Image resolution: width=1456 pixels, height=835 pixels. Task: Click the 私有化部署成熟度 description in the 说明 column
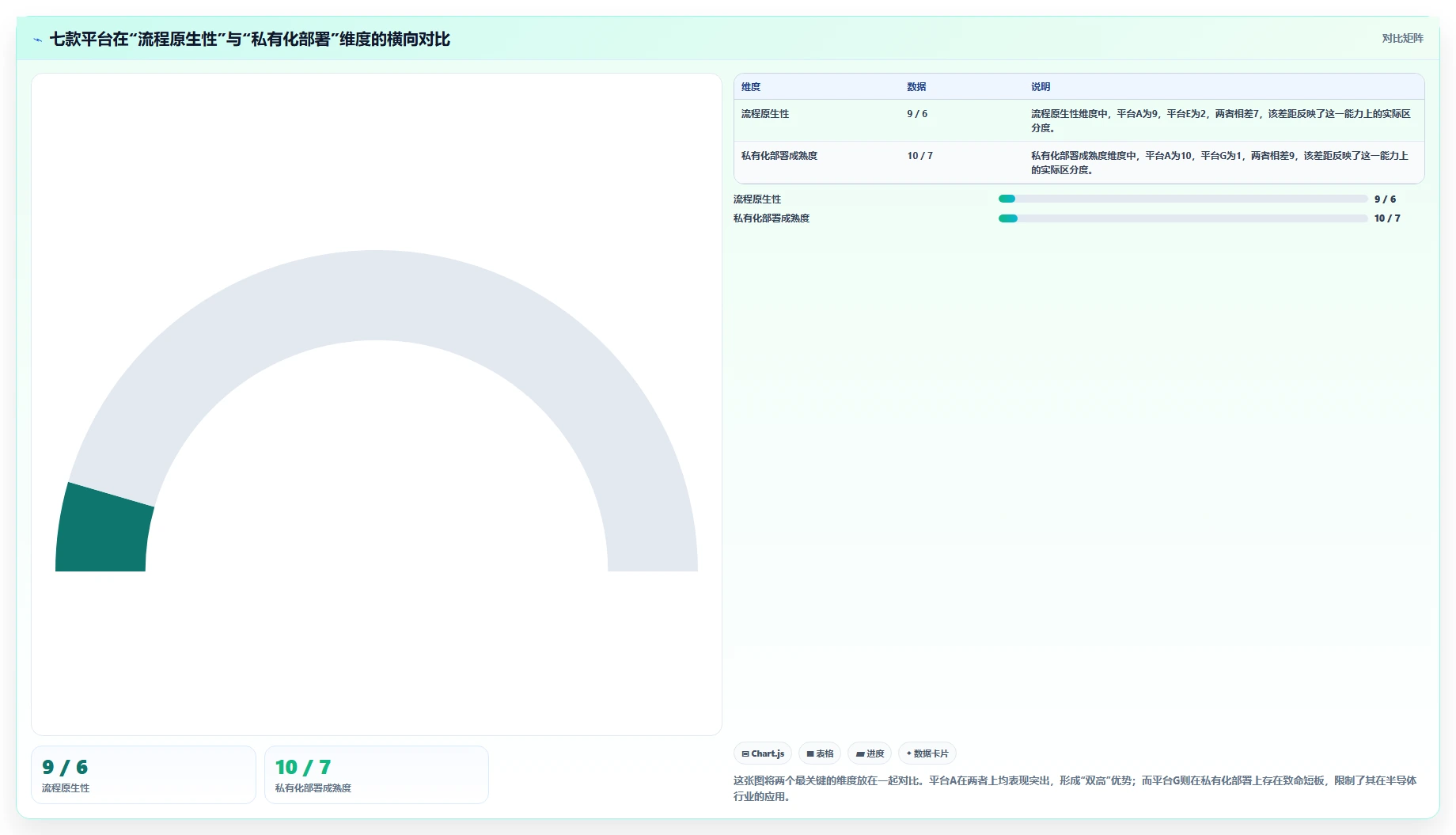tap(1221, 162)
